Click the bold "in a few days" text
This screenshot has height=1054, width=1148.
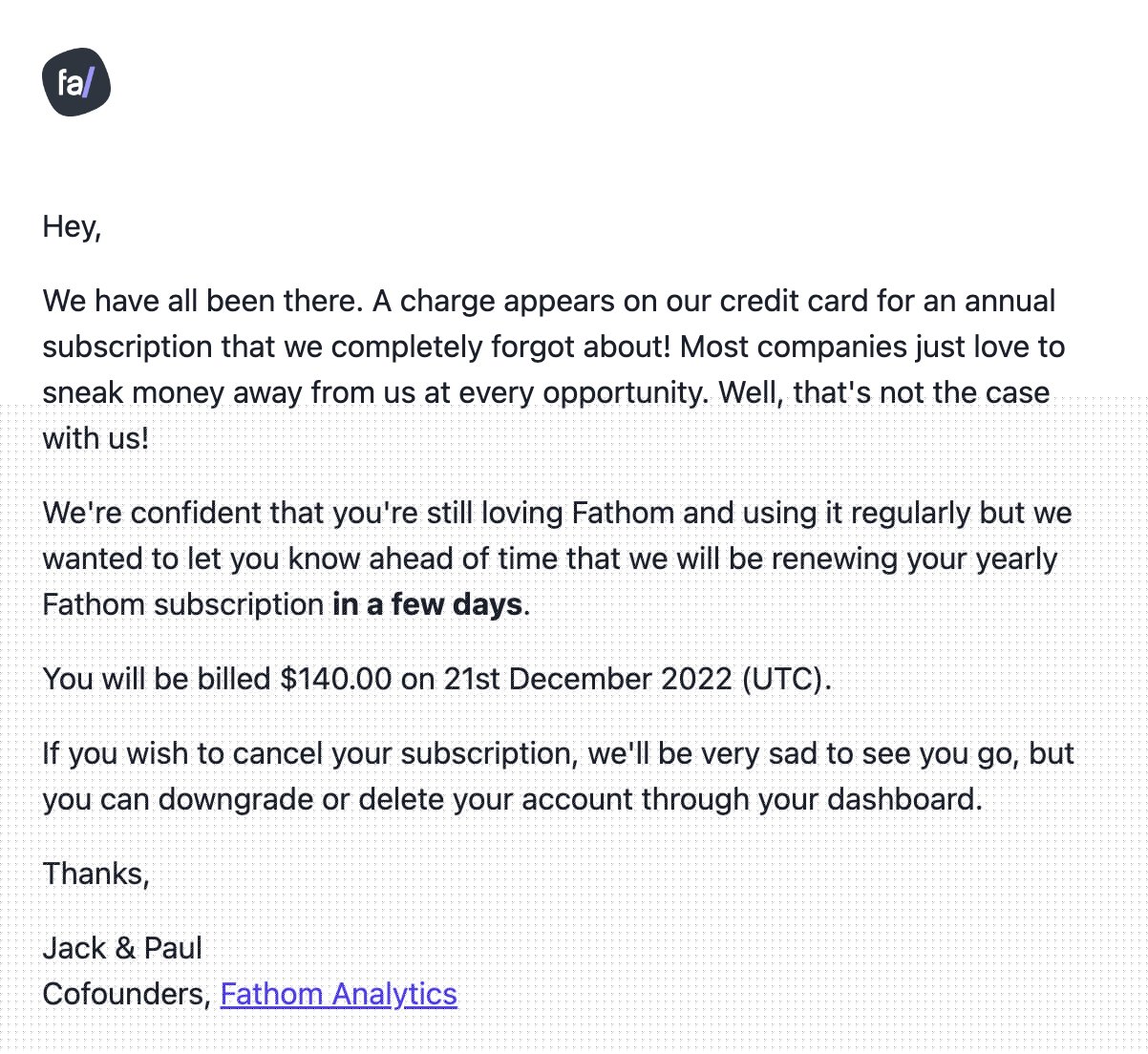point(427,604)
